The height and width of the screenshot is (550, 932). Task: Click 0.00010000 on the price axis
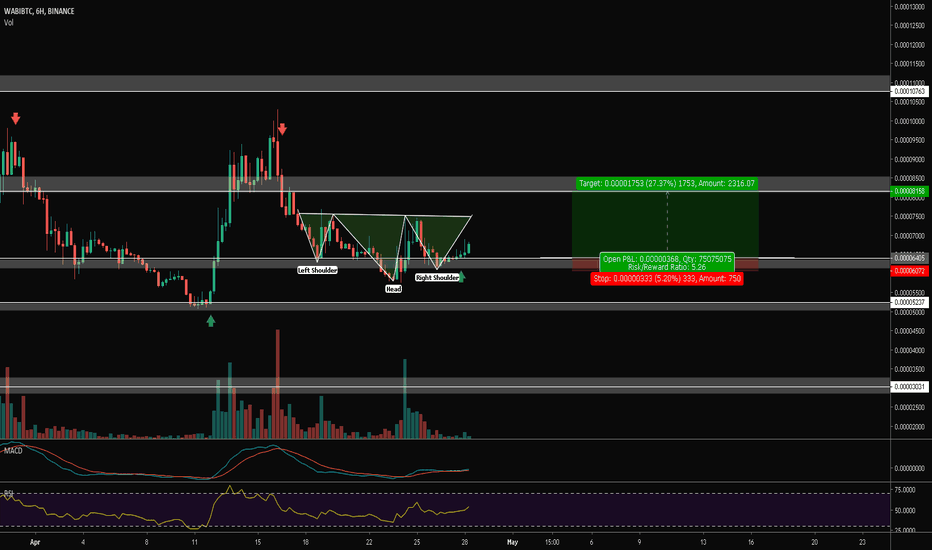tap(910, 121)
